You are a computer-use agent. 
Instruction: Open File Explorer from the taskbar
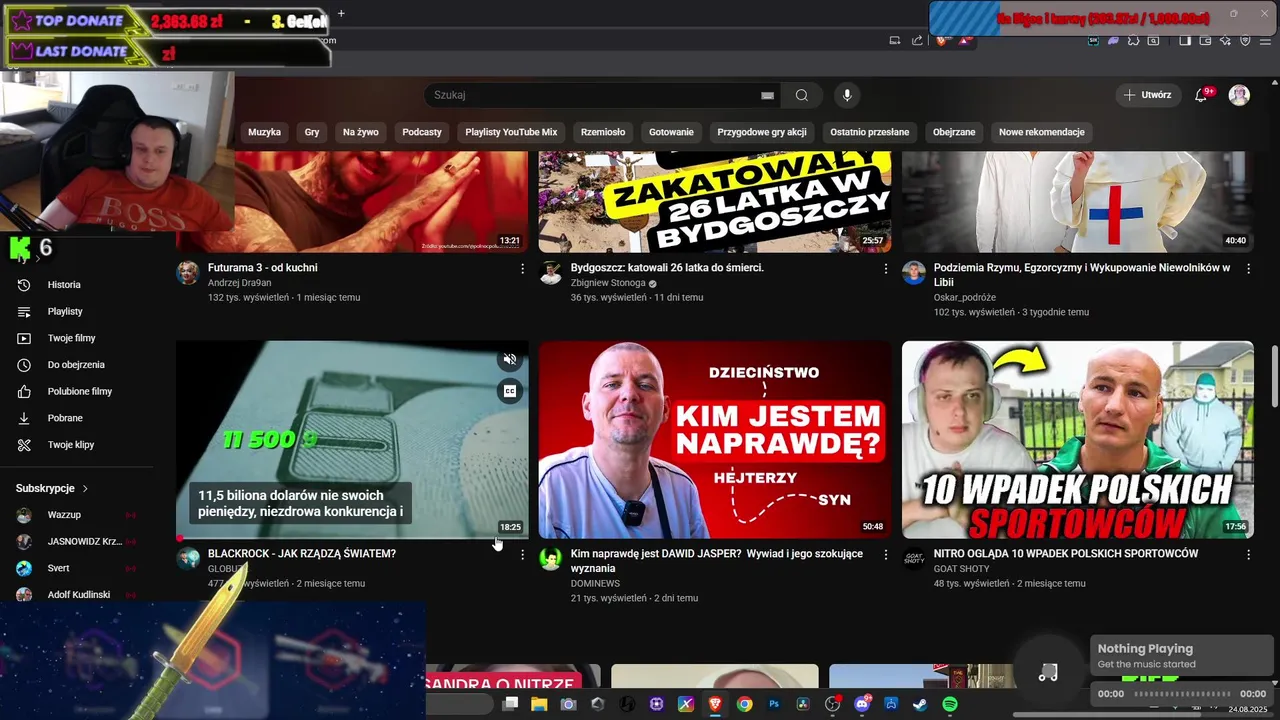click(x=539, y=704)
